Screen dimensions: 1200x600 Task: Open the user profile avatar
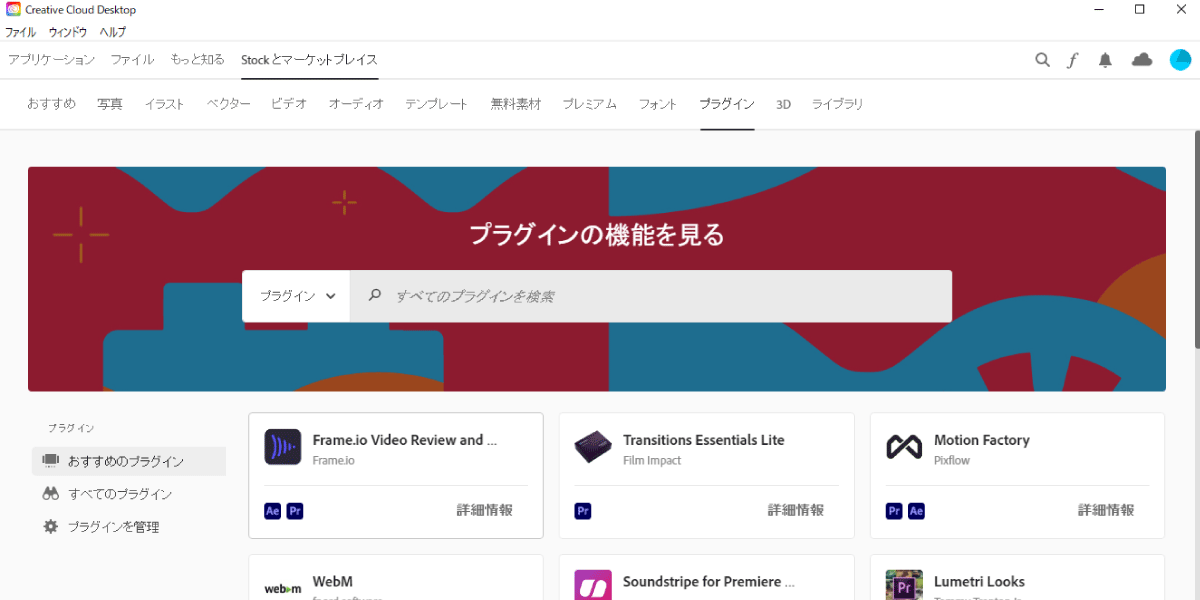click(x=1180, y=60)
